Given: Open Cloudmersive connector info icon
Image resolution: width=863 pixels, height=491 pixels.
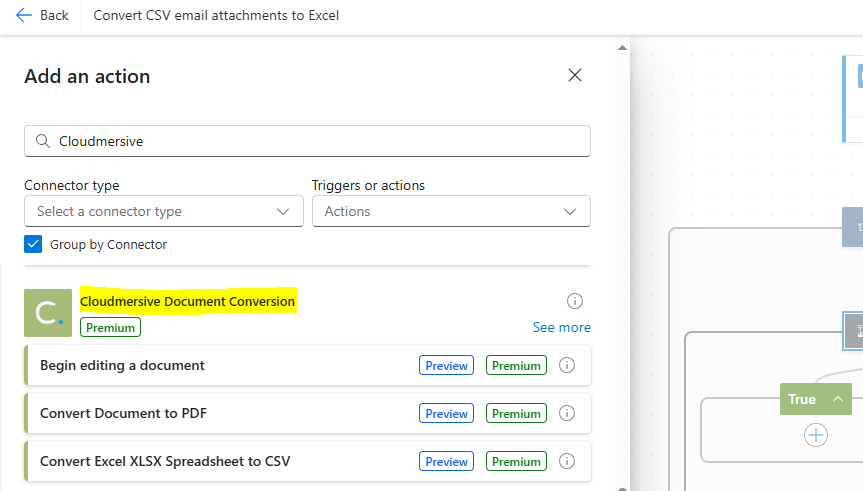Looking at the screenshot, I should click(x=575, y=301).
